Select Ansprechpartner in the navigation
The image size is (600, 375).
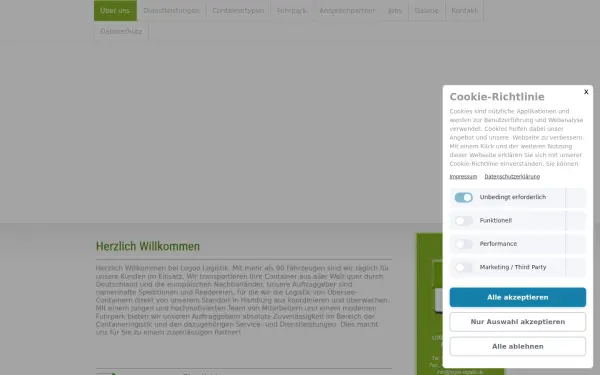tap(347, 10)
